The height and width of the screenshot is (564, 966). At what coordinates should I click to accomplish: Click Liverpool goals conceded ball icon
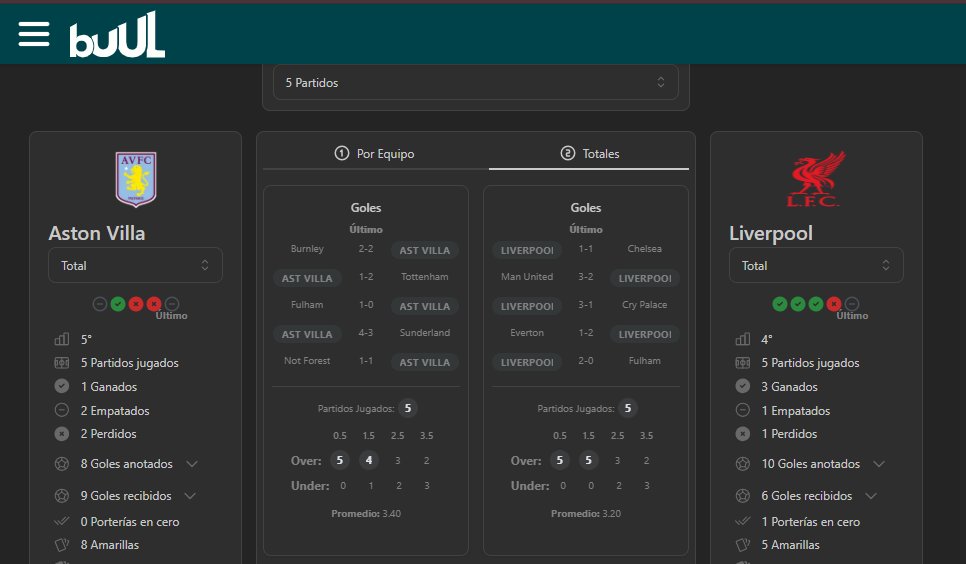[742, 496]
